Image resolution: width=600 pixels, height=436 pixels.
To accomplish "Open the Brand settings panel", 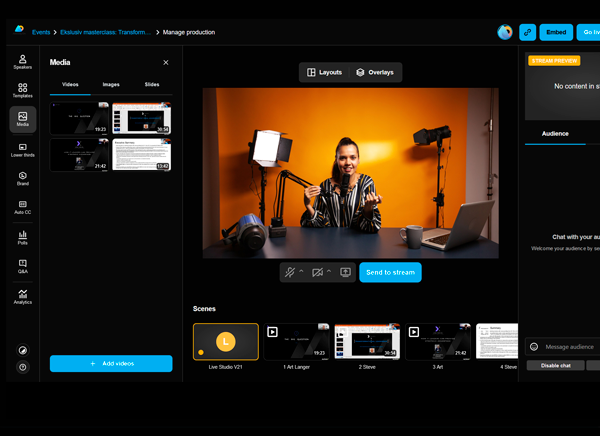I will click(x=23, y=178).
